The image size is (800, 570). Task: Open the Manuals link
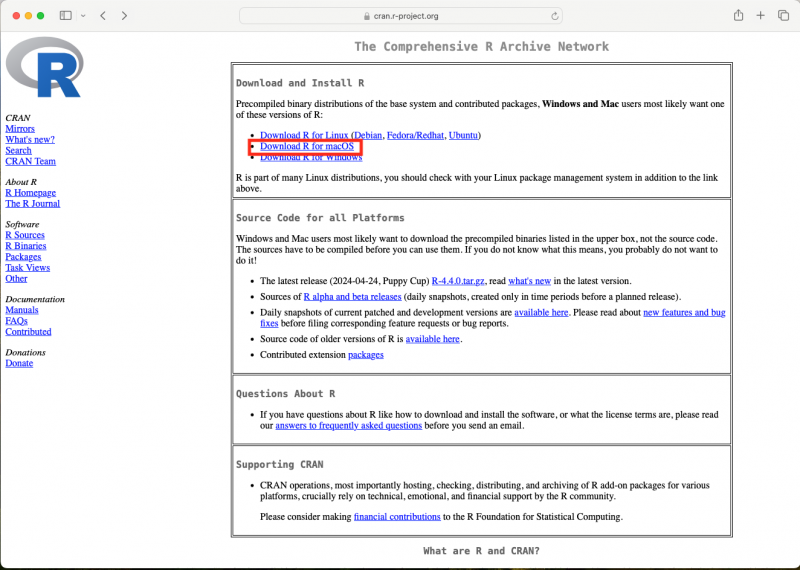[22, 310]
